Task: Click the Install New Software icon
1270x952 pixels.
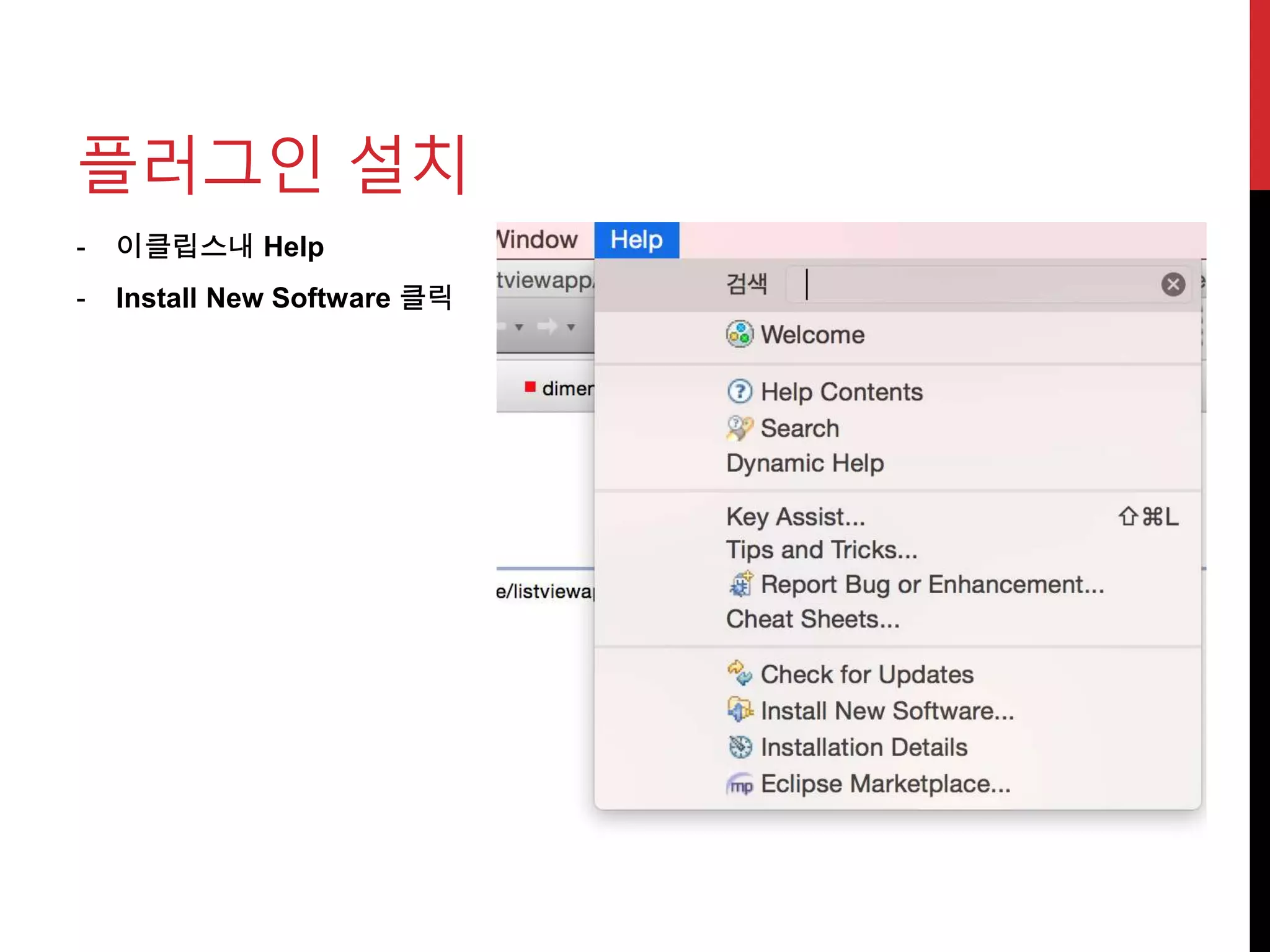Action: coord(740,710)
